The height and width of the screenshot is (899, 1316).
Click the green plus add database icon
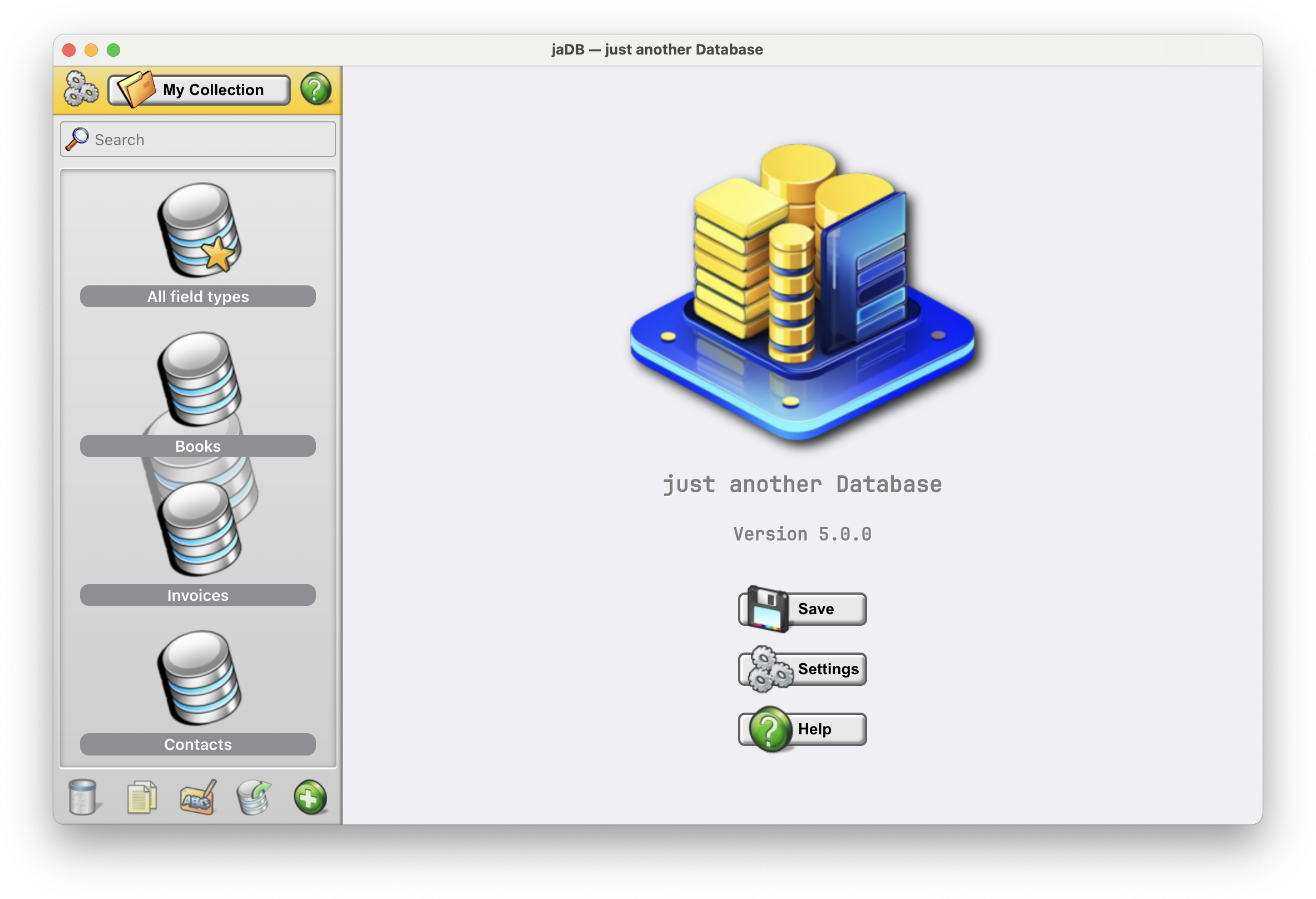tap(310, 797)
